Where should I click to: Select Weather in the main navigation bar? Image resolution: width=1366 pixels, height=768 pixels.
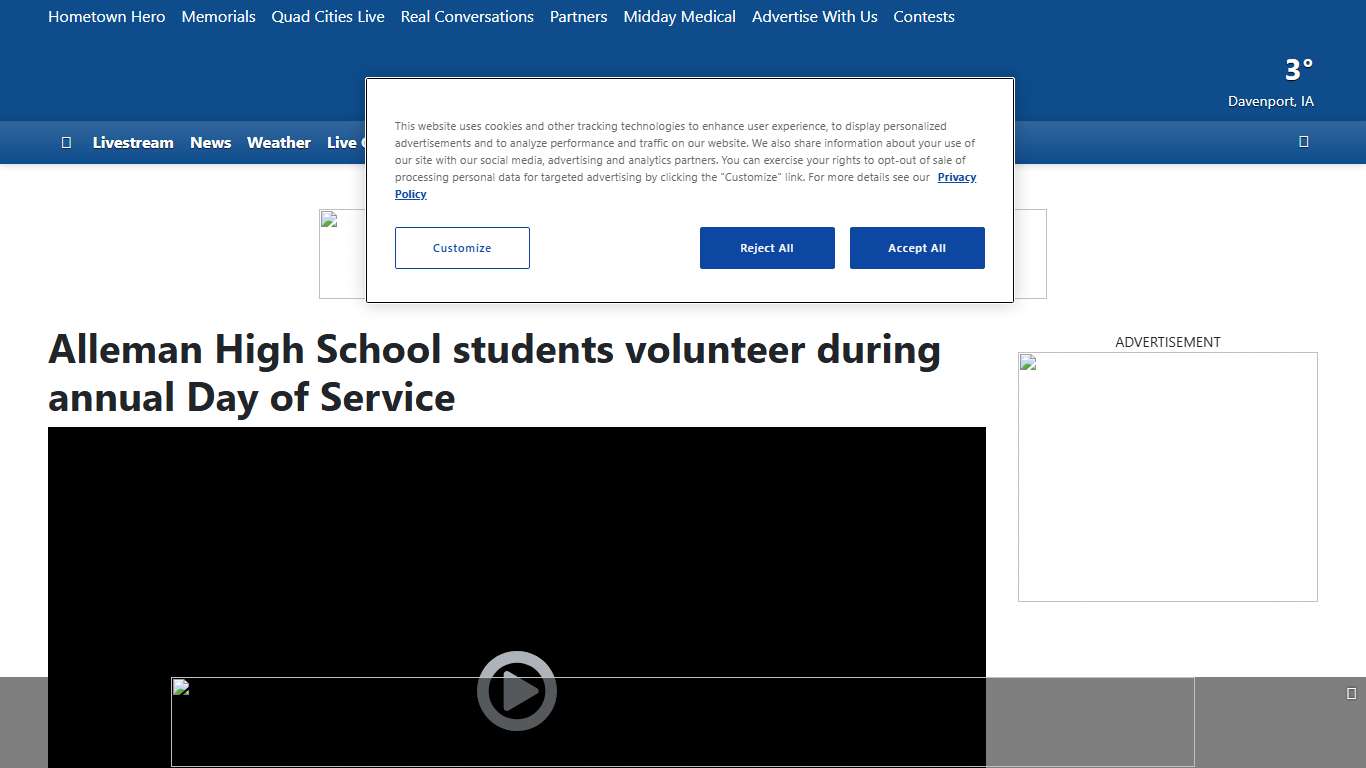click(279, 143)
